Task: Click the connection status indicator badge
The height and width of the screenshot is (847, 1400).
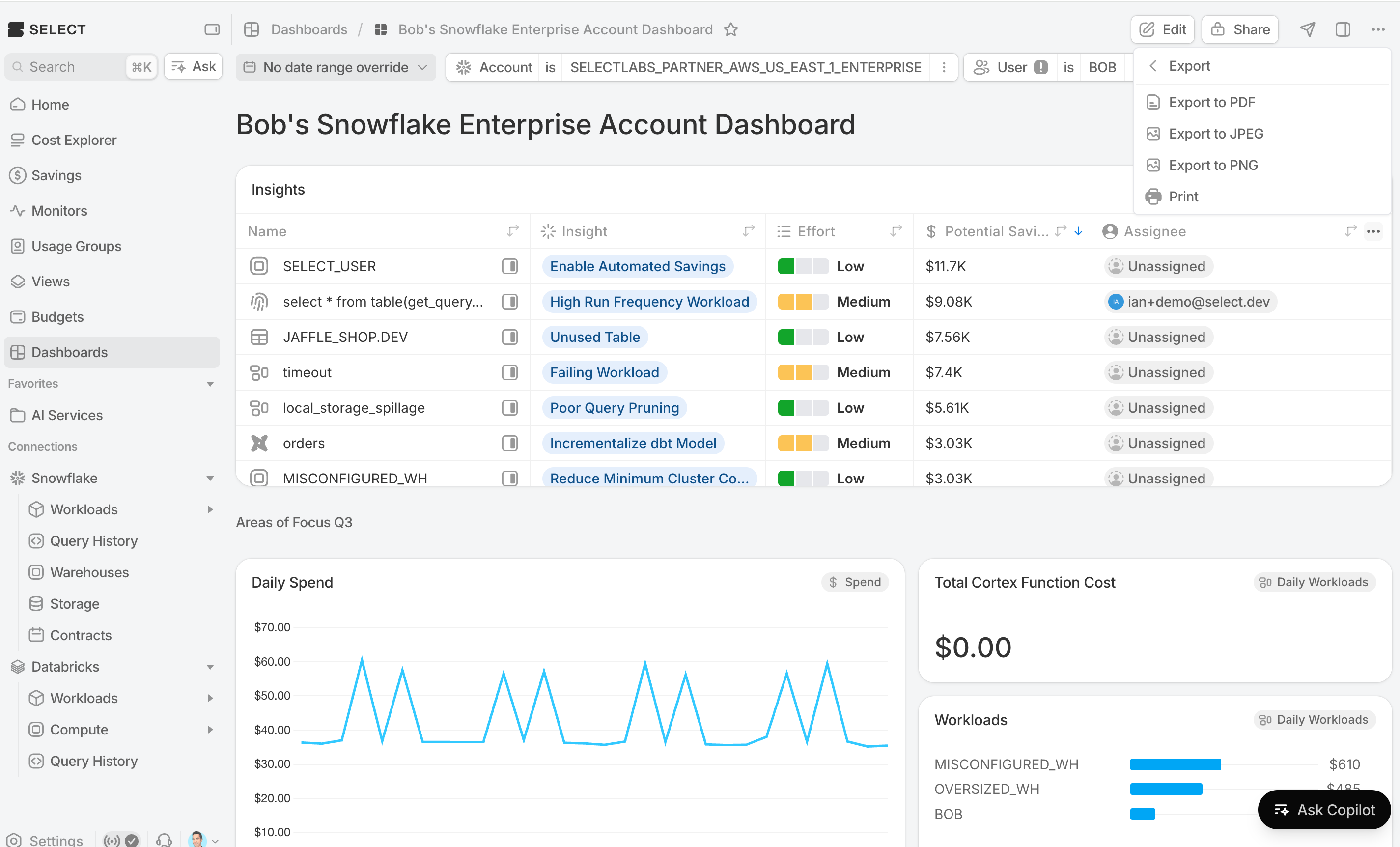Action: [x=121, y=840]
